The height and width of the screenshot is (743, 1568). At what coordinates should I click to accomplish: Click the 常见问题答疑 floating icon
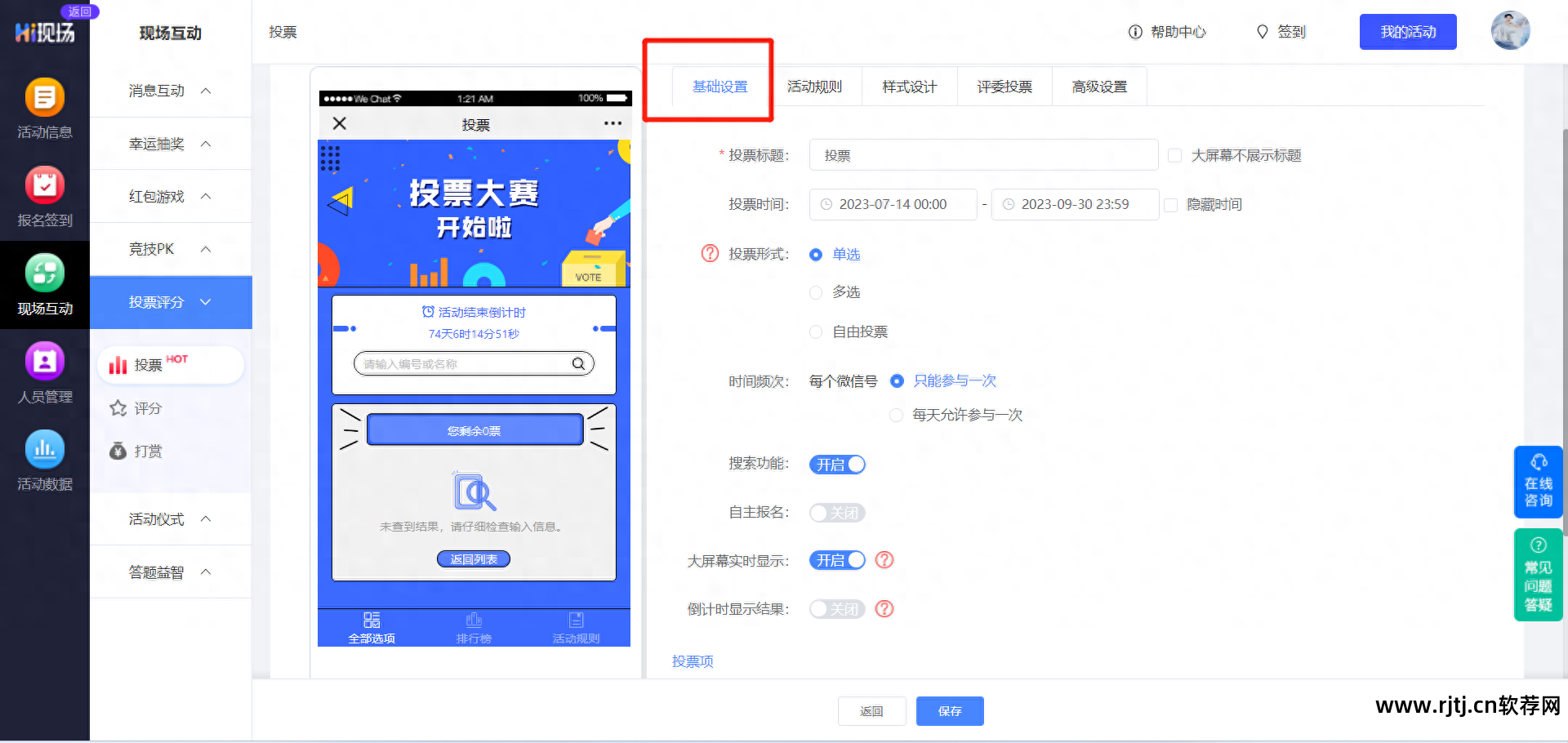pyautogui.click(x=1538, y=574)
